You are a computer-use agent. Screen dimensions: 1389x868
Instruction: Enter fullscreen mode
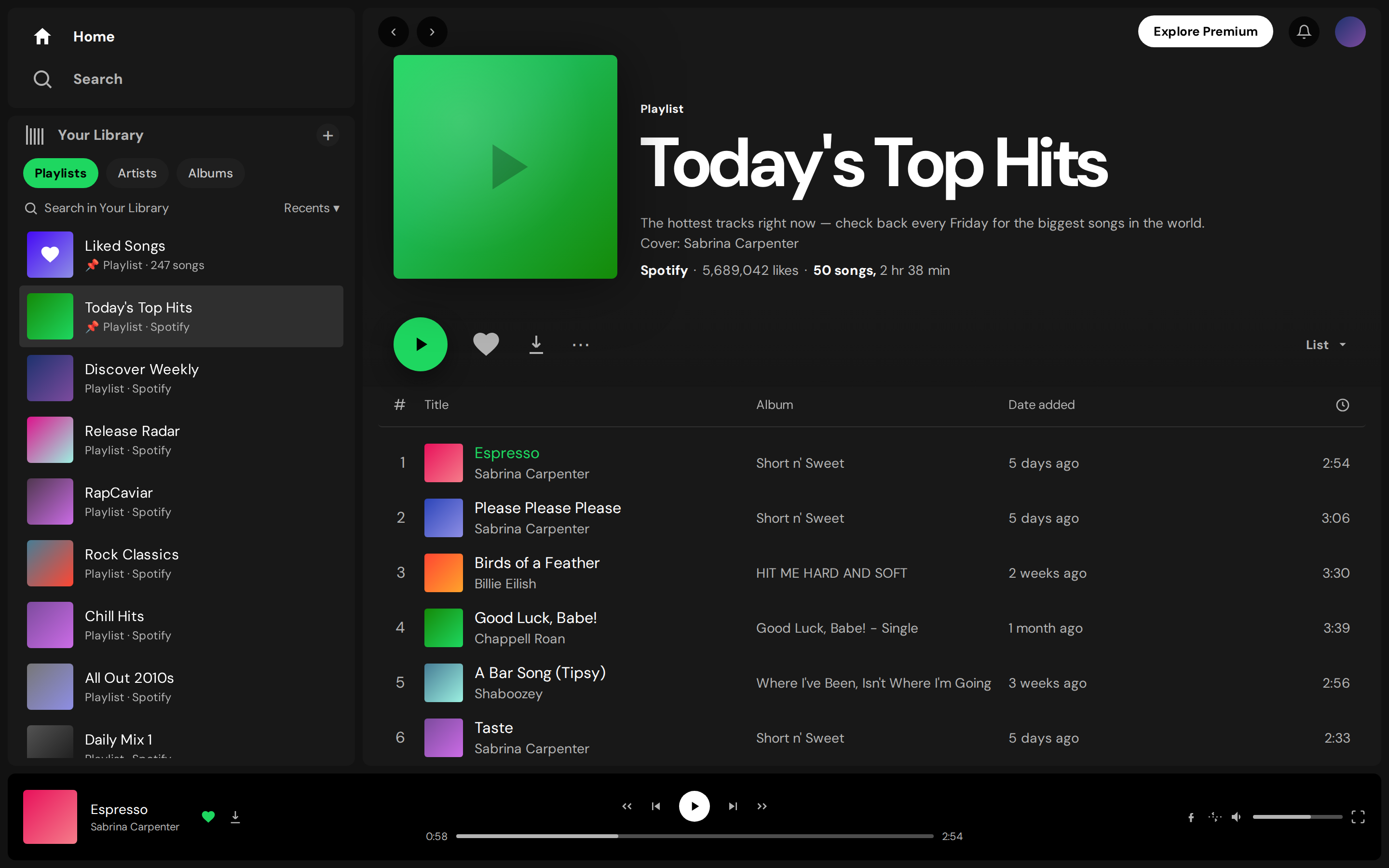1358,816
